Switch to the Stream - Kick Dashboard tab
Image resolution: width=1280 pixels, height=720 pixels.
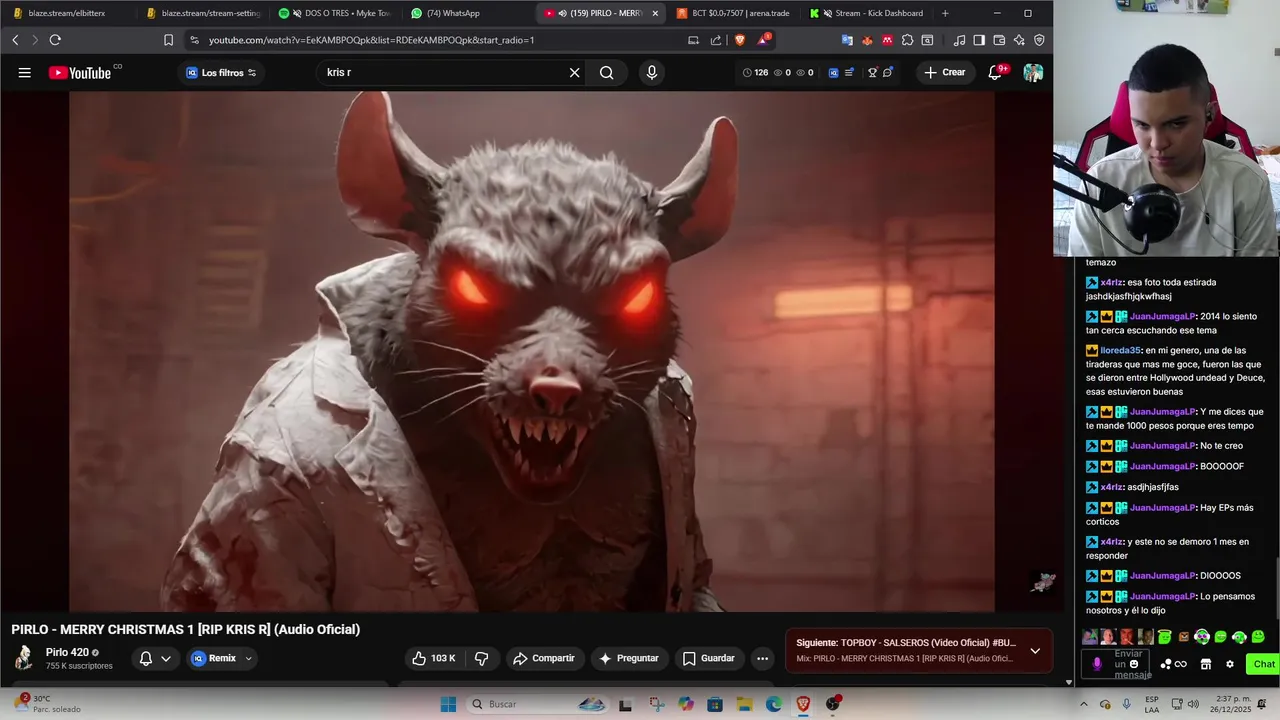click(867, 13)
